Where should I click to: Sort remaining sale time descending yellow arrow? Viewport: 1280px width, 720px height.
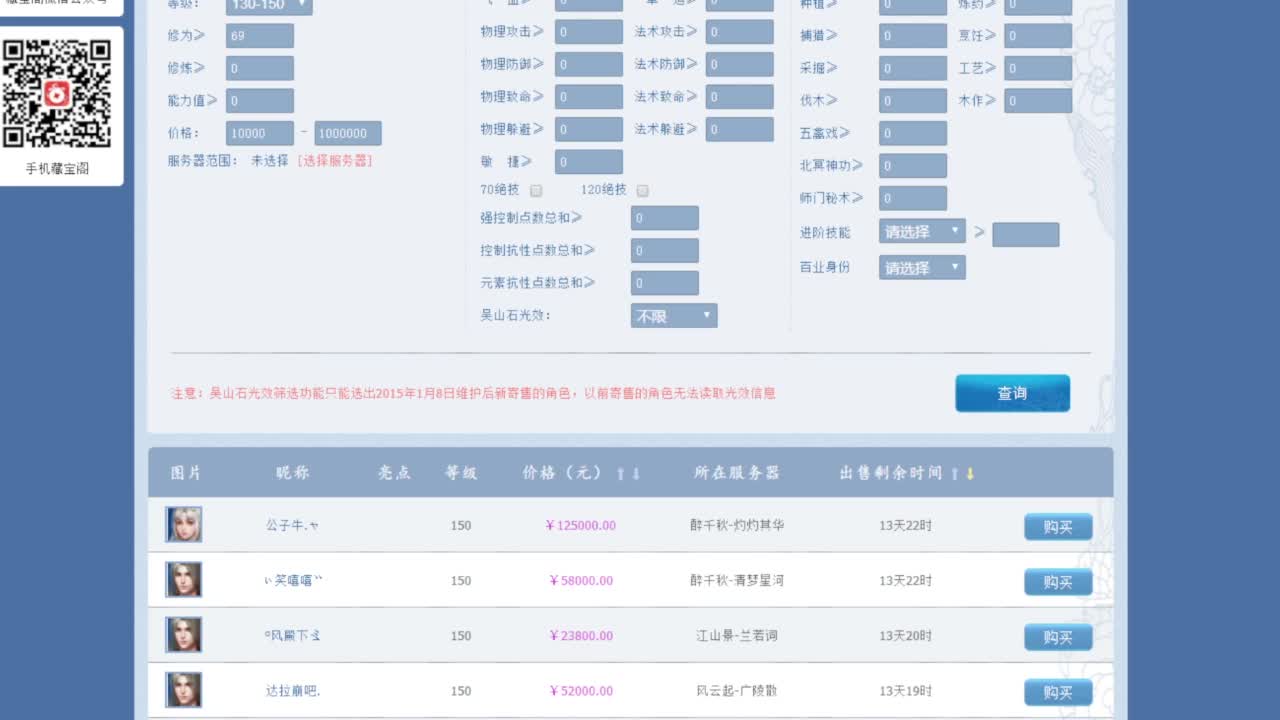click(x=970, y=473)
